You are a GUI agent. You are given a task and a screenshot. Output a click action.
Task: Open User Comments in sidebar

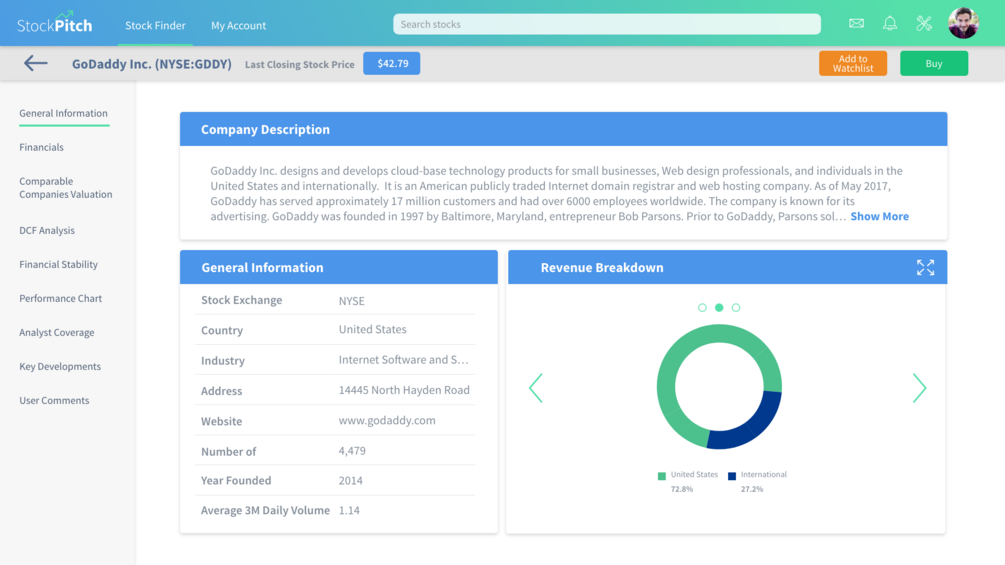click(x=54, y=400)
